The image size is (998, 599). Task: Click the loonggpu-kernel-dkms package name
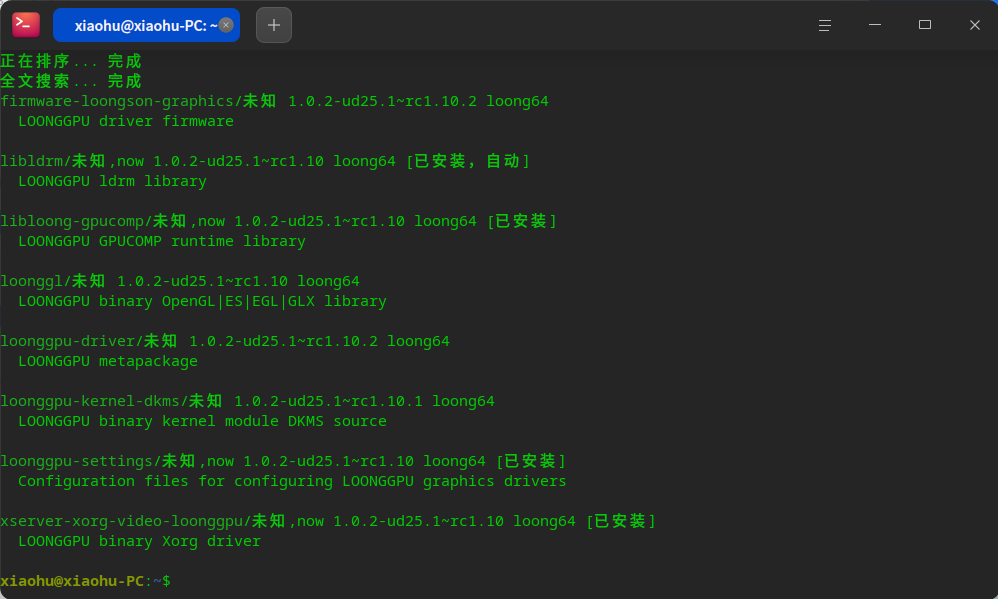90,401
